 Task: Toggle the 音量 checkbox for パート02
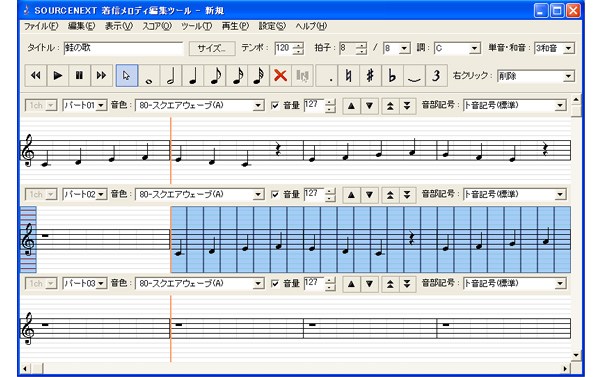coord(275,194)
